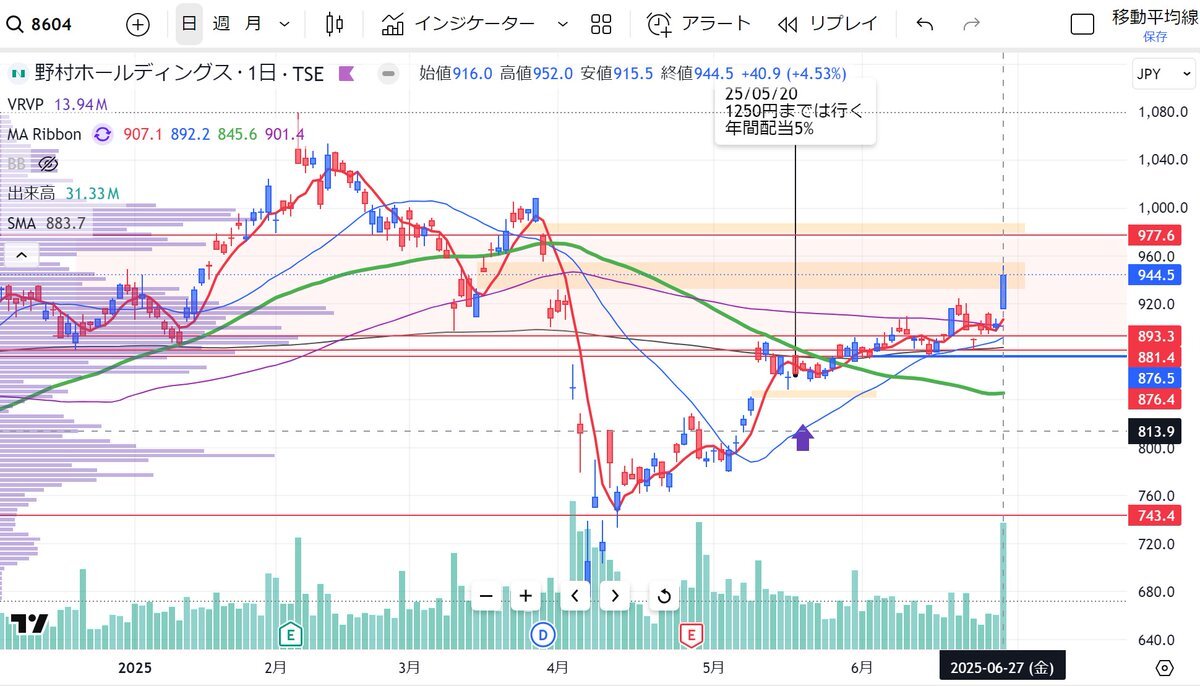
Task: Click the 893.3 price label
Action: [x=1156, y=336]
